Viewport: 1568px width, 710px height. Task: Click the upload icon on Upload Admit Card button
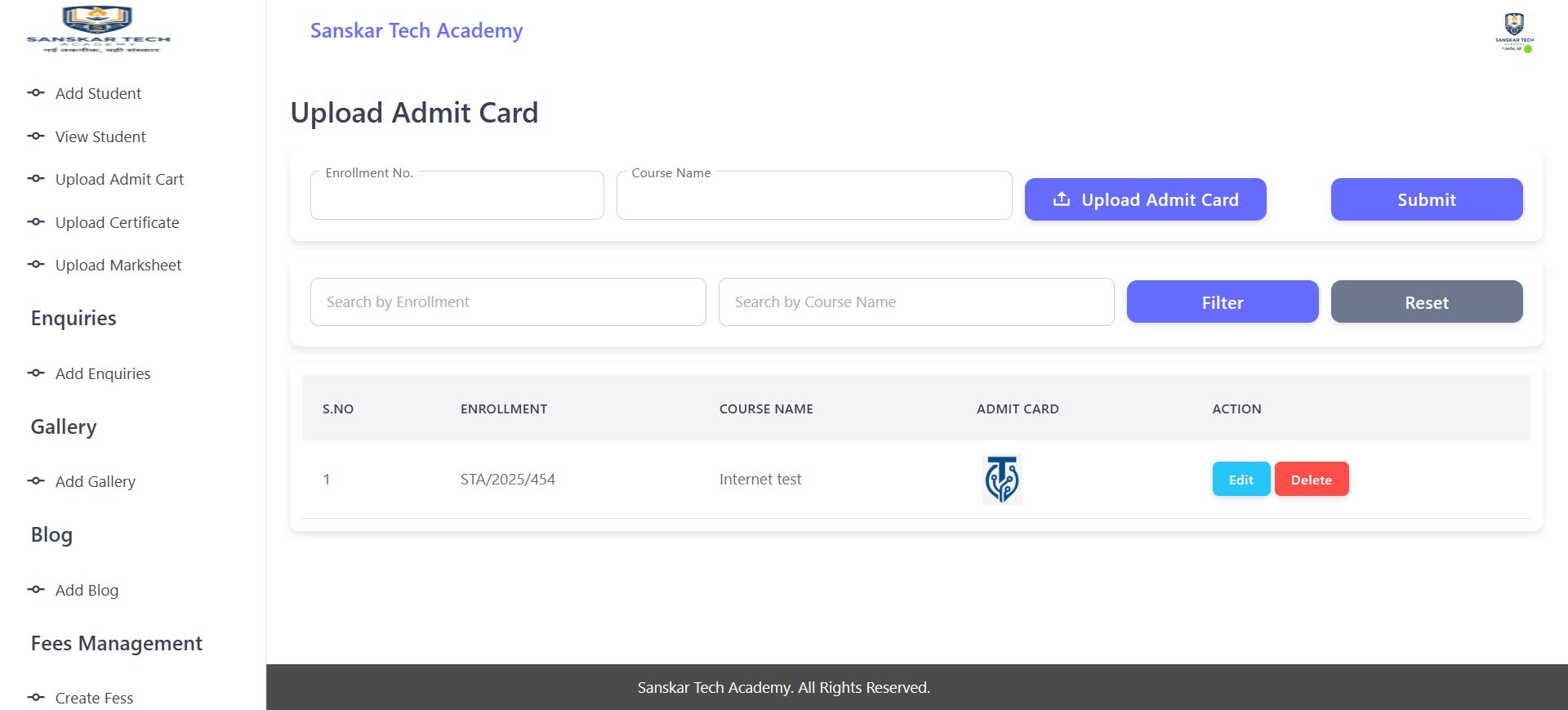click(1061, 199)
